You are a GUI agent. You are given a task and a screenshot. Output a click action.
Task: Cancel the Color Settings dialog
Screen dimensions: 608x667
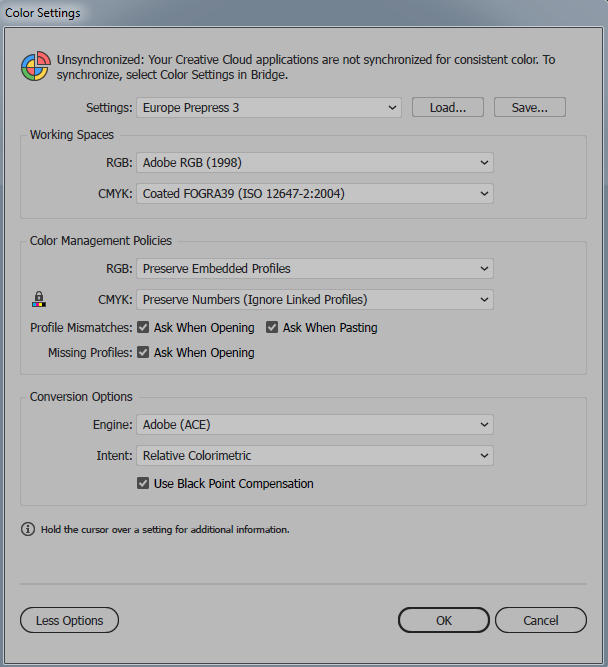[541, 621]
